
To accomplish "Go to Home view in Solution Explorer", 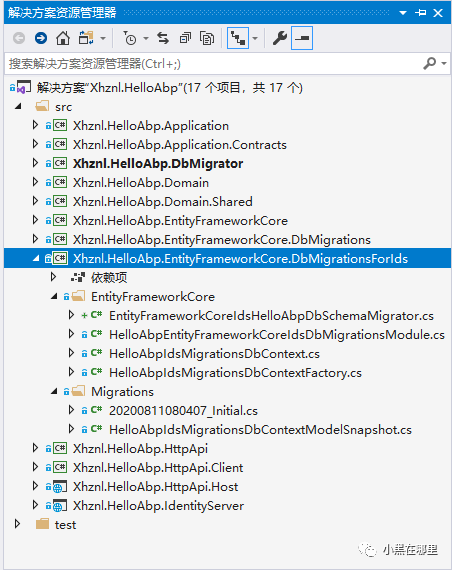I will point(63,38).
